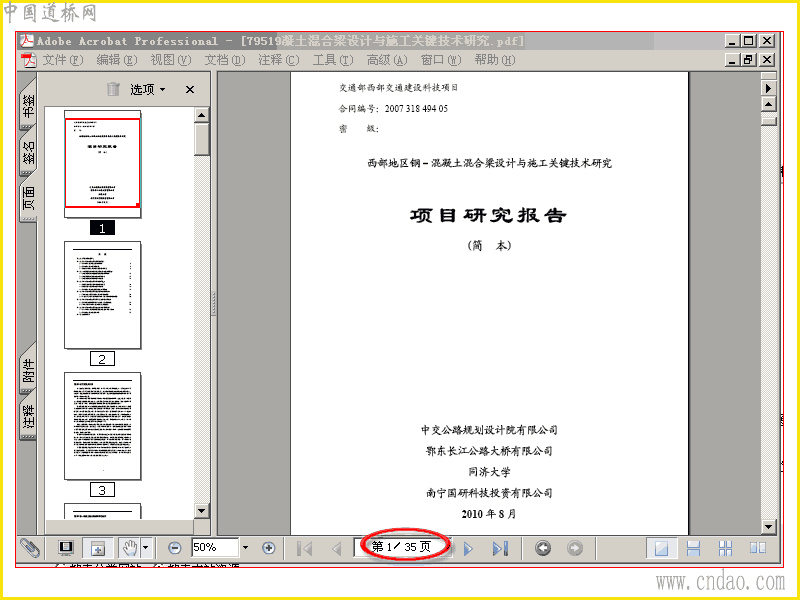Image resolution: width=800 pixels, height=600 pixels.
Task: Click the zoom in plus button
Action: tap(268, 548)
